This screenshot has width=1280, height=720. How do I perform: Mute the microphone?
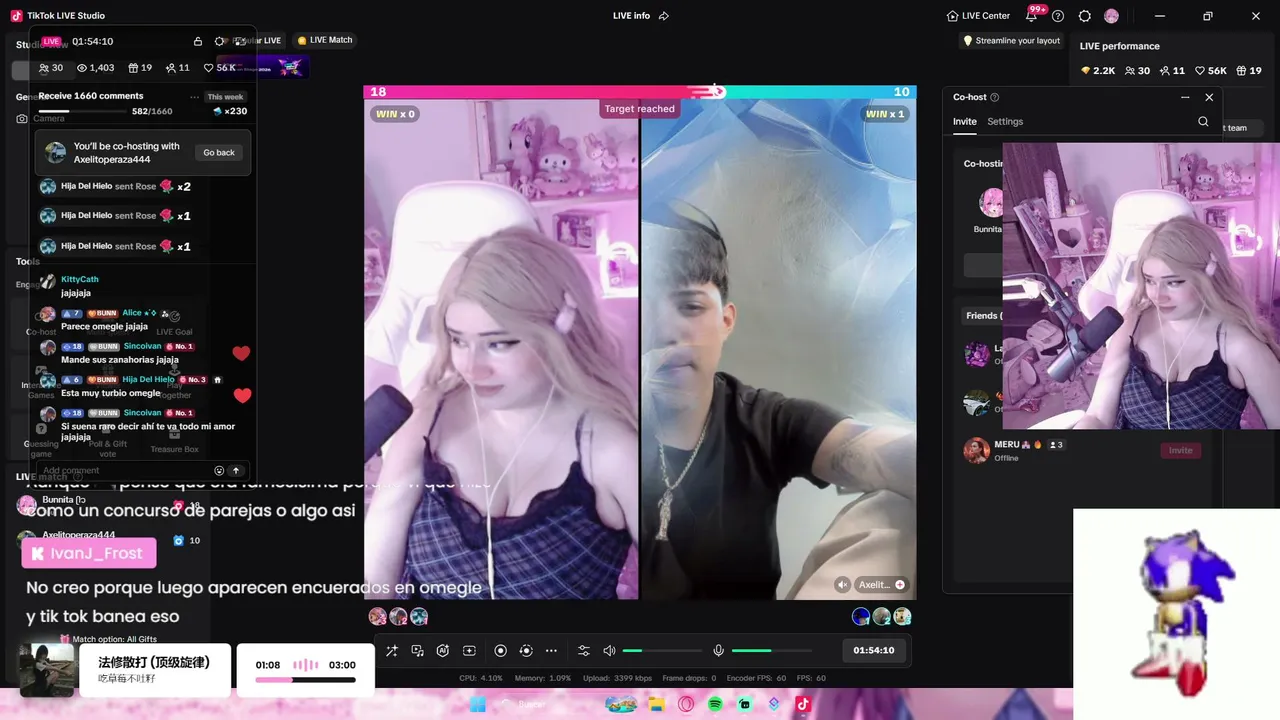[x=718, y=651]
